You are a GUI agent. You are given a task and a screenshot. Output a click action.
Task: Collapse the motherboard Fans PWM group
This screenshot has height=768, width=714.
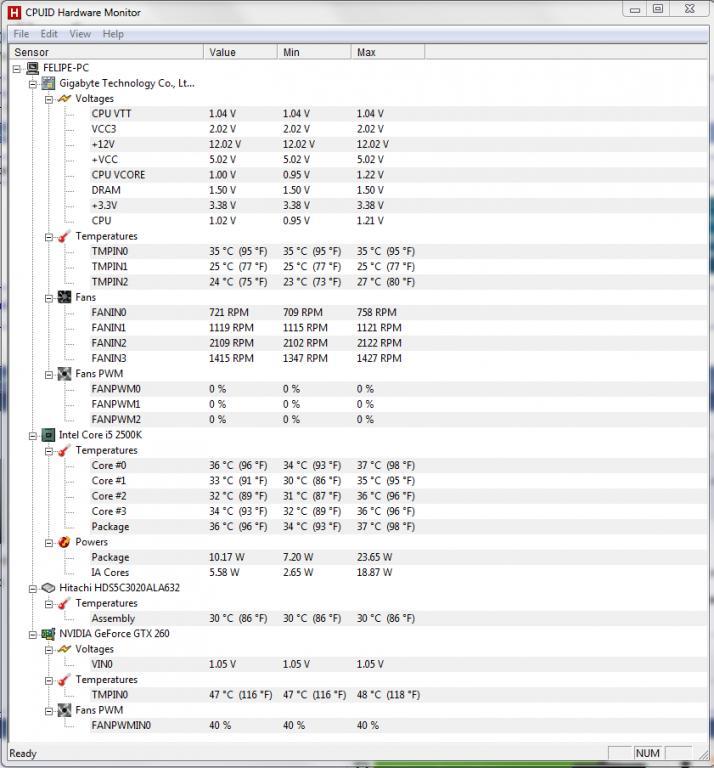coord(49,375)
